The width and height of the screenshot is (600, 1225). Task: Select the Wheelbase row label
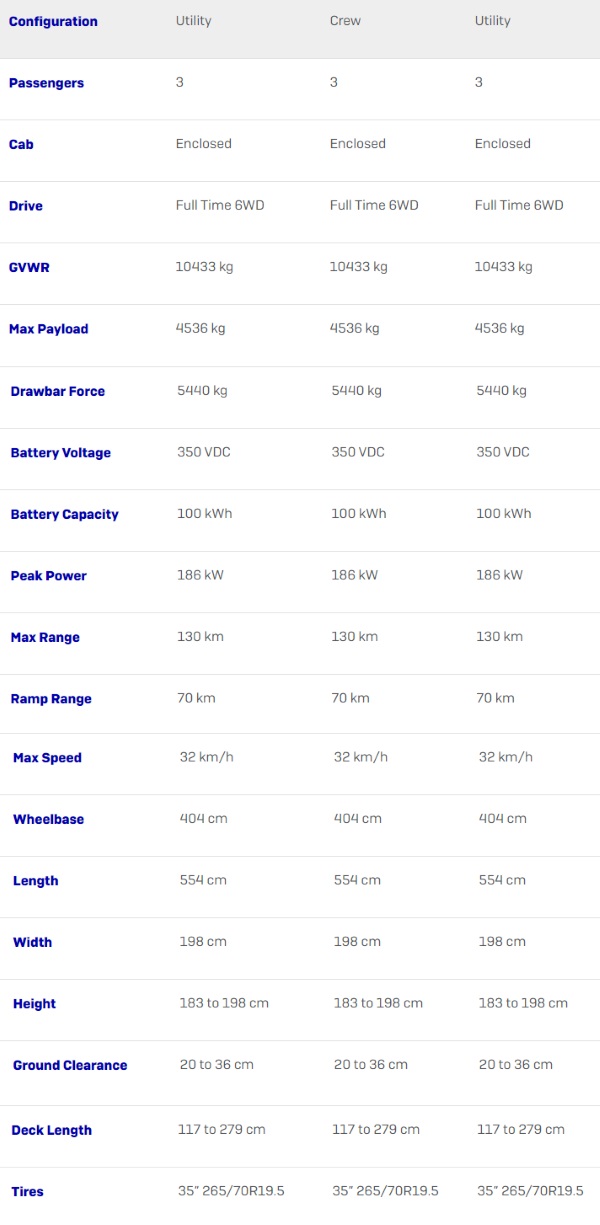pyautogui.click(x=48, y=819)
